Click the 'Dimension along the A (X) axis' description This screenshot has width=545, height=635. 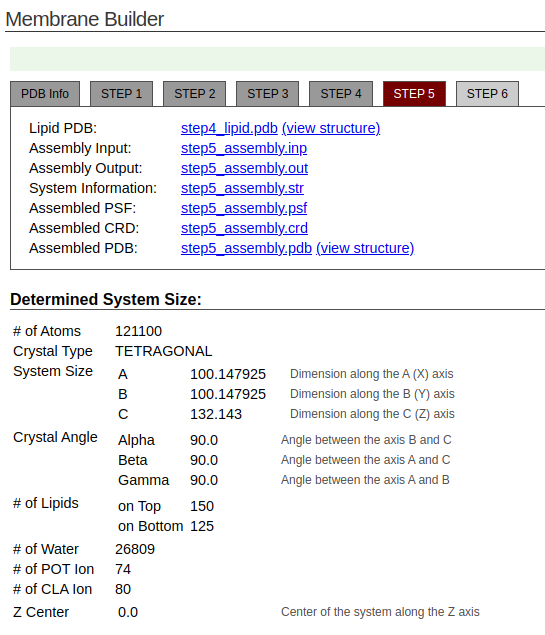coord(372,374)
